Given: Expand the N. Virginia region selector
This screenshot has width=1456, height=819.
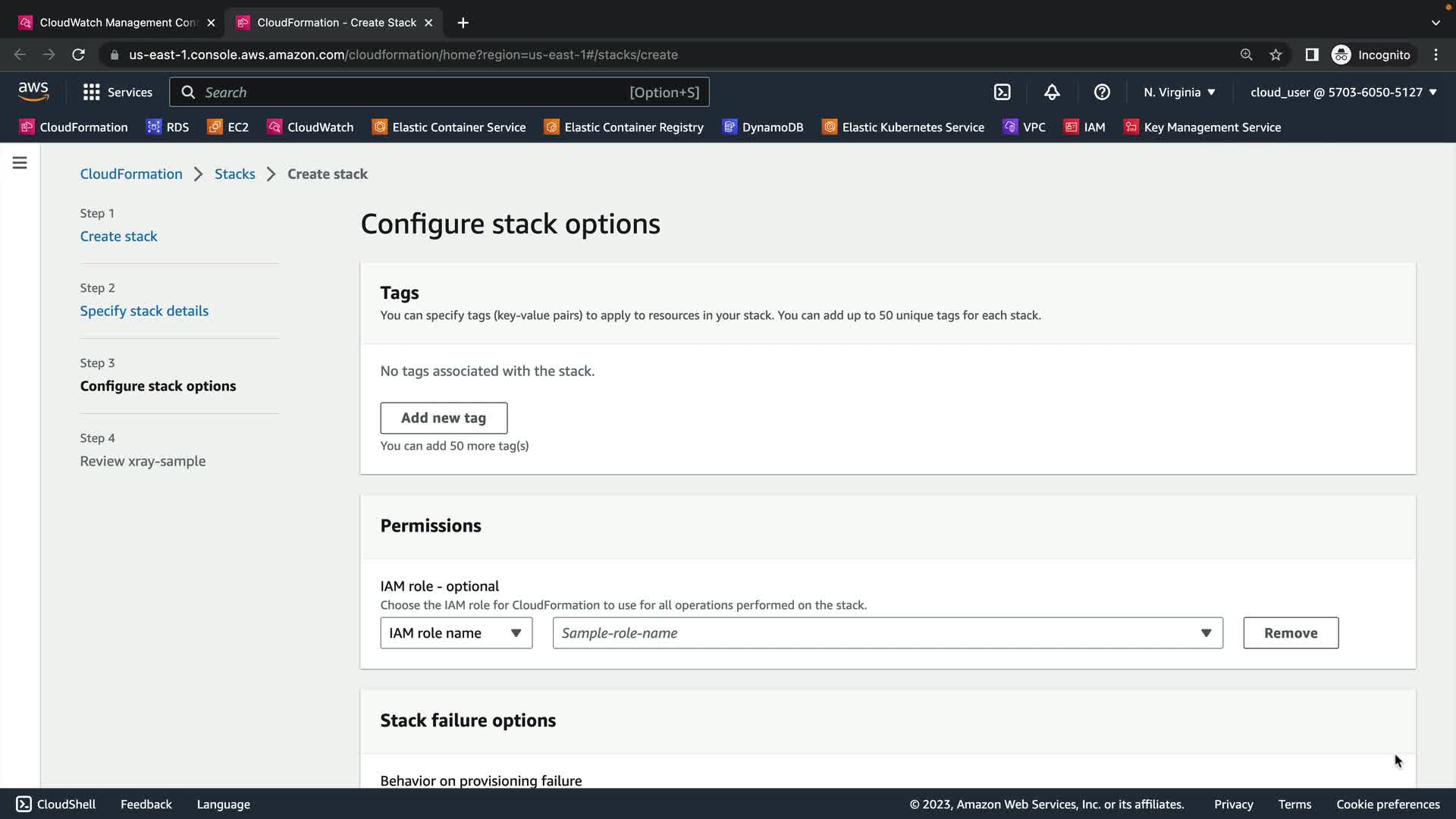Looking at the screenshot, I should [x=1179, y=92].
